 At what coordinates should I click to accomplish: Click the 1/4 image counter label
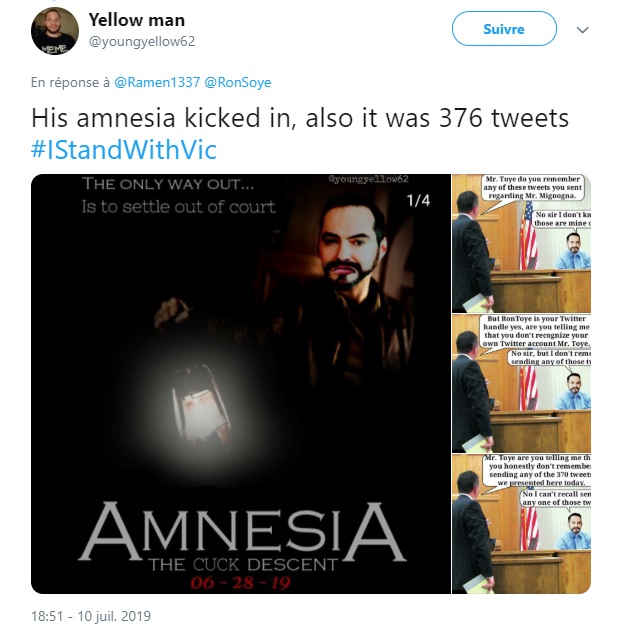(418, 200)
